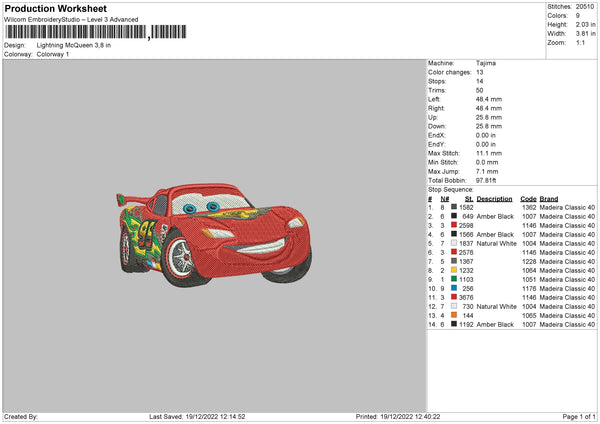This screenshot has width=600, height=424.
Task: Click the Stop Sequence heading
Action: pyautogui.click(x=451, y=188)
